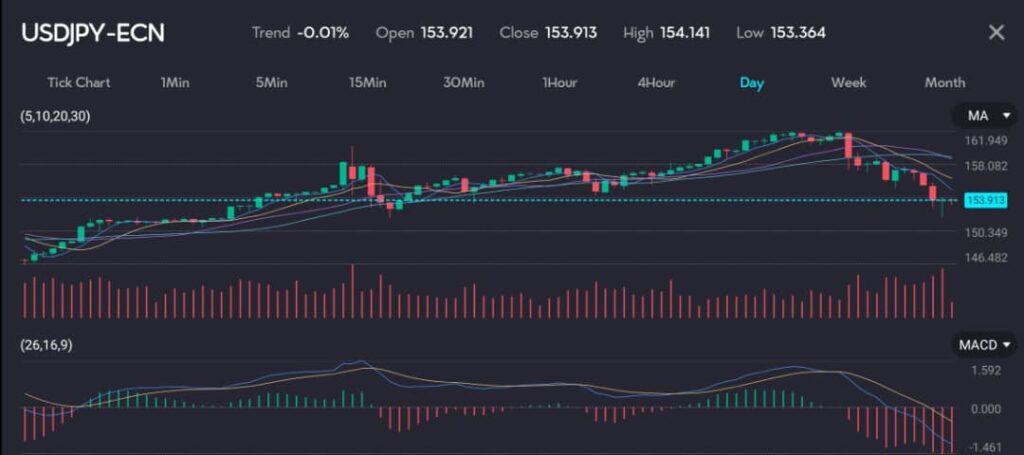Close the USDJPY-ECN chart panel
Screen dimensions: 1024x455
pyautogui.click(x=995, y=33)
